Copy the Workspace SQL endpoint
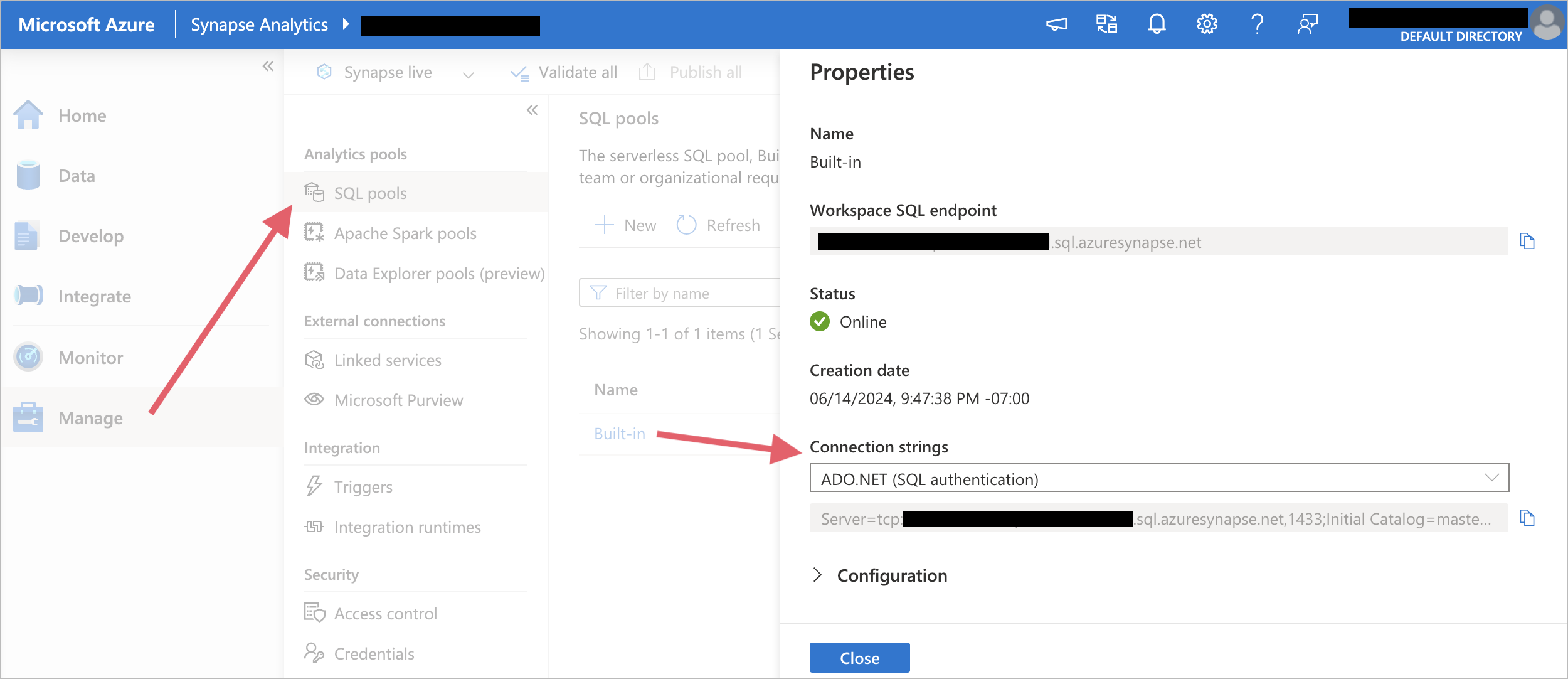The height and width of the screenshot is (679, 1568). tap(1527, 241)
